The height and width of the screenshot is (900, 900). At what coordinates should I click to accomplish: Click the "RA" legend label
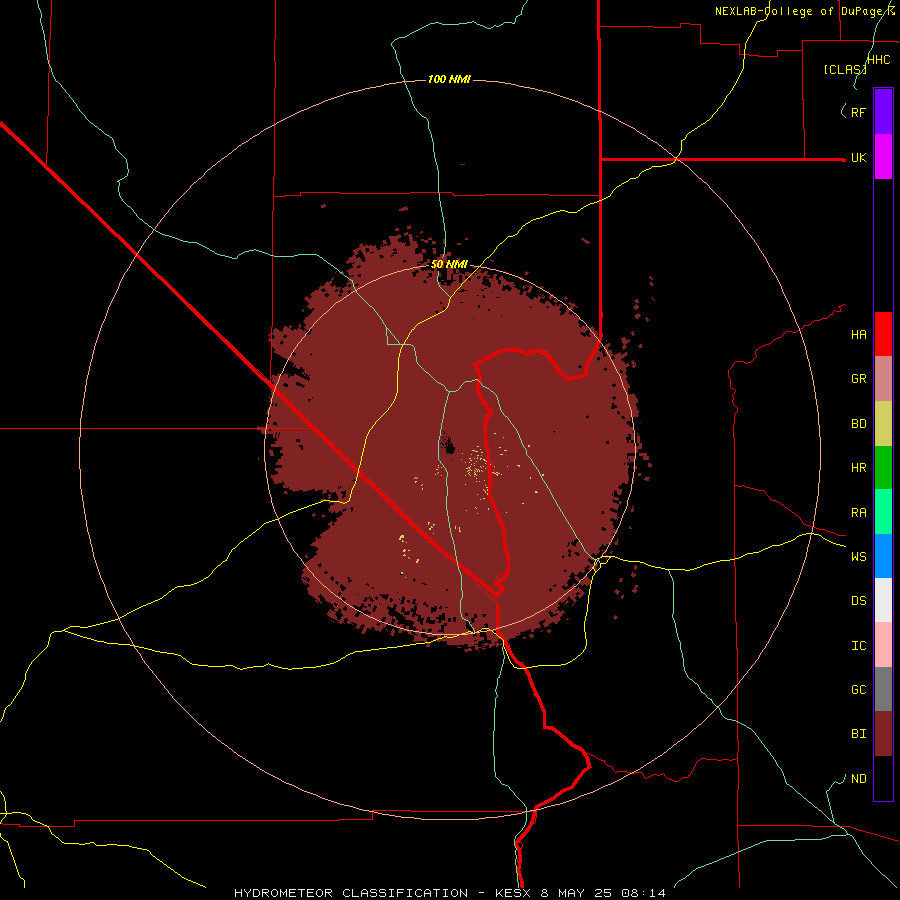[859, 513]
